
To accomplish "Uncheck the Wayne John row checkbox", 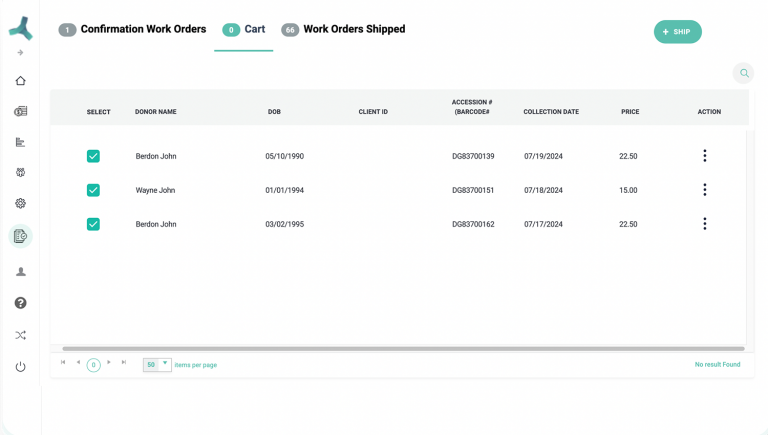I will (93, 190).
